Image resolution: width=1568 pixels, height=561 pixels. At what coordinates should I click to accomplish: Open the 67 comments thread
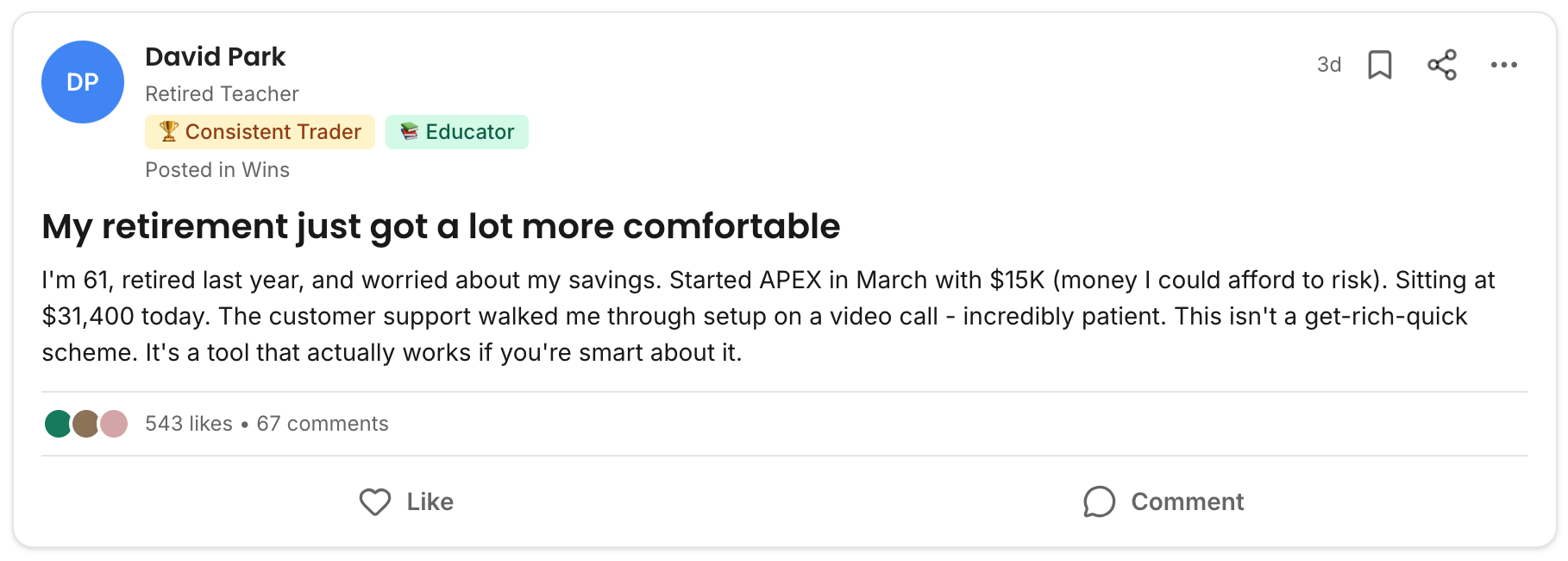click(323, 424)
